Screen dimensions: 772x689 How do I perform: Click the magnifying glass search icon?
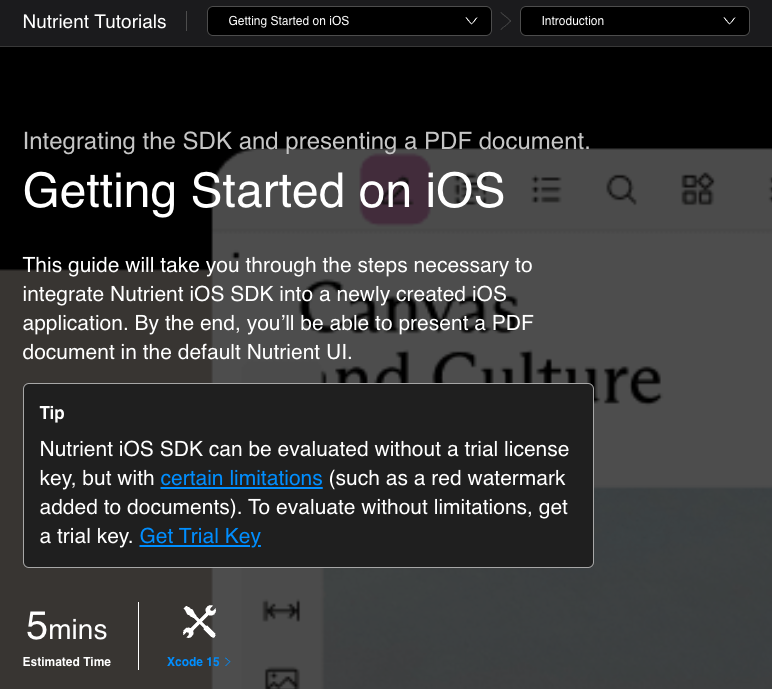pos(621,188)
